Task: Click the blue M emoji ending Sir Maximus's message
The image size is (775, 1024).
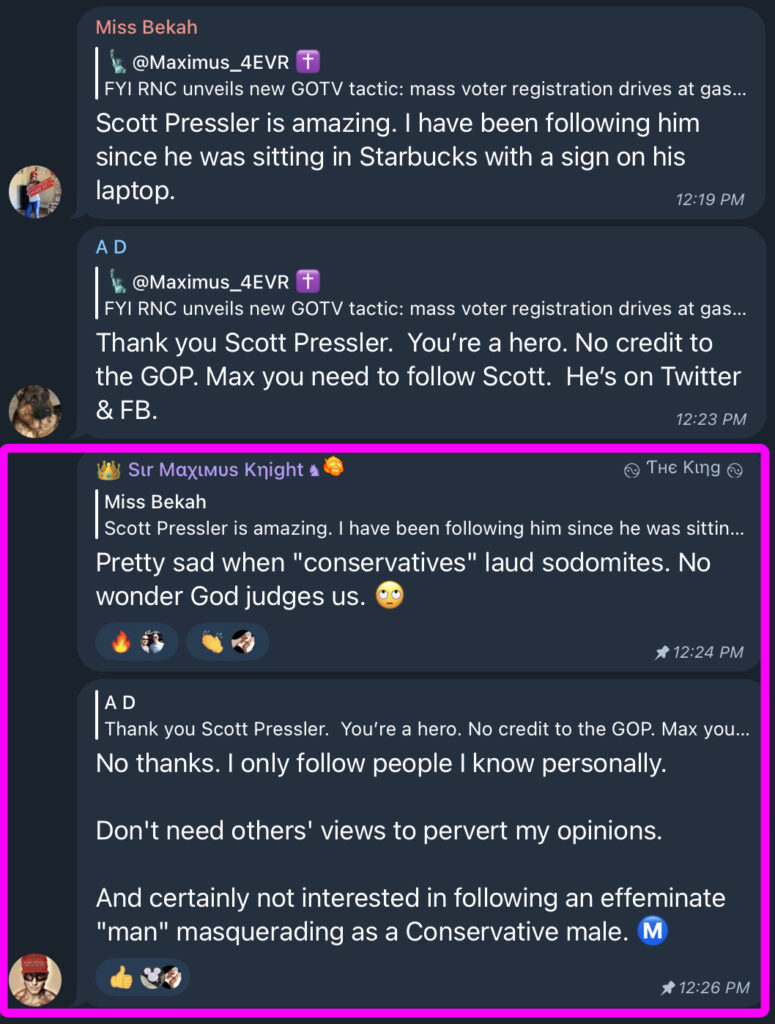Action: coord(652,931)
